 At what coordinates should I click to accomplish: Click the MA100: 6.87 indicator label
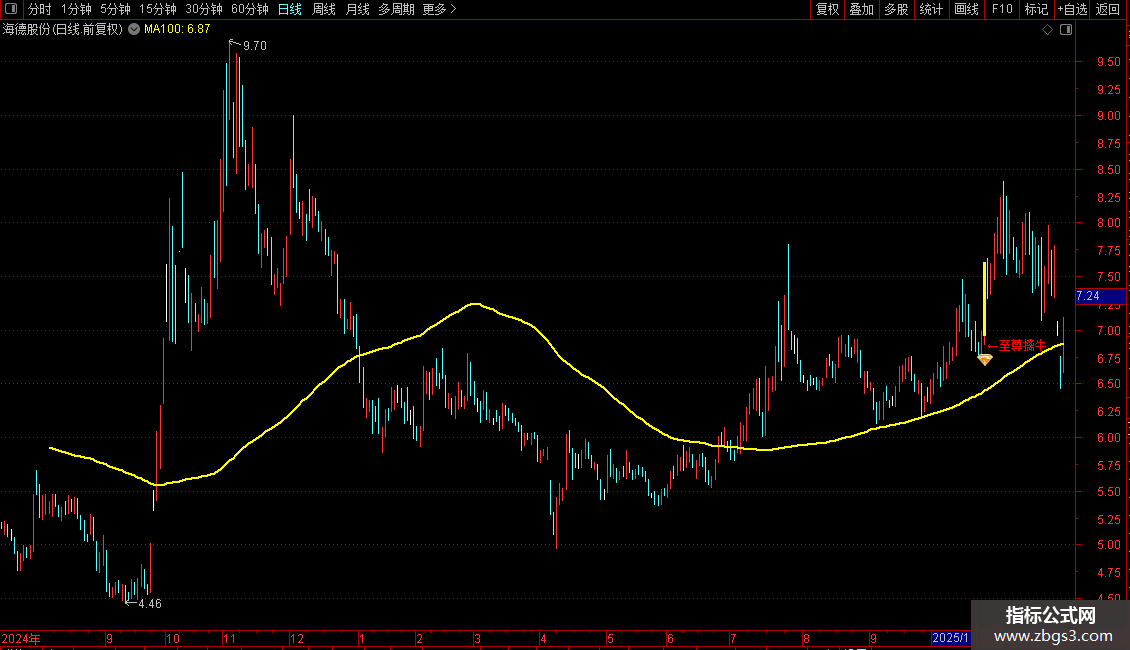click(x=177, y=30)
